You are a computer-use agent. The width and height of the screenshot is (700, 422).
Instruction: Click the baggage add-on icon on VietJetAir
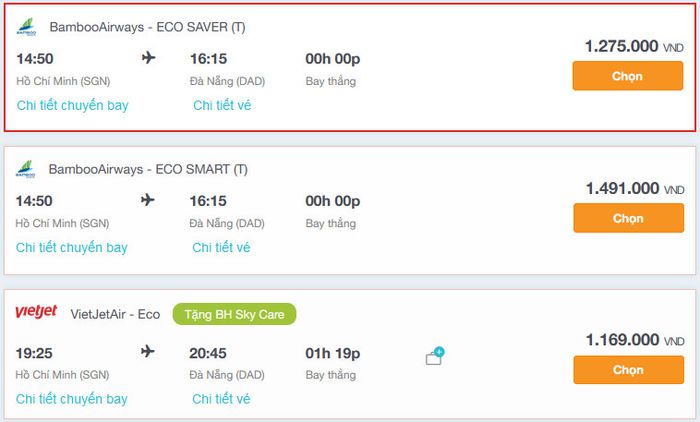pos(434,357)
